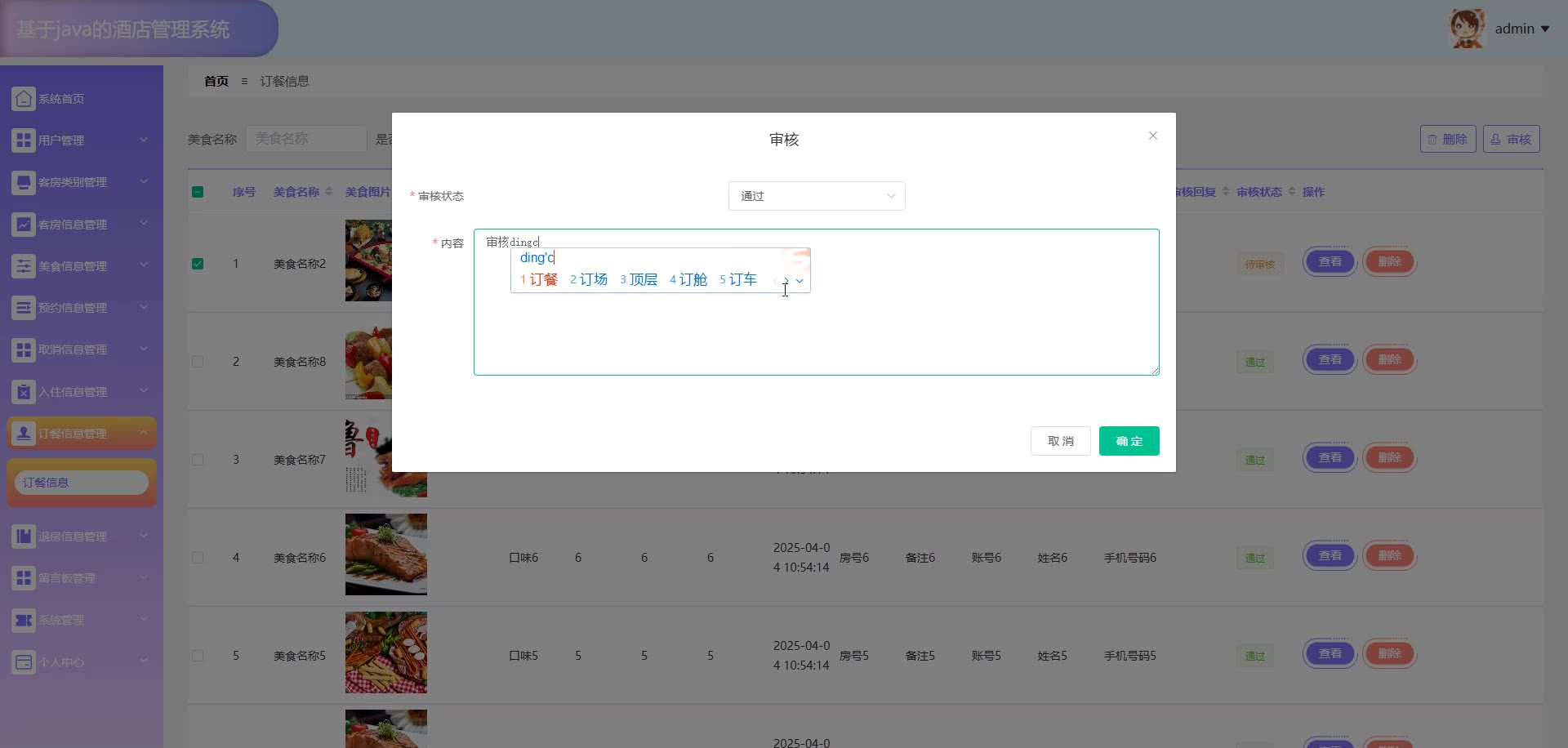Click the room info management chart icon

click(24, 224)
